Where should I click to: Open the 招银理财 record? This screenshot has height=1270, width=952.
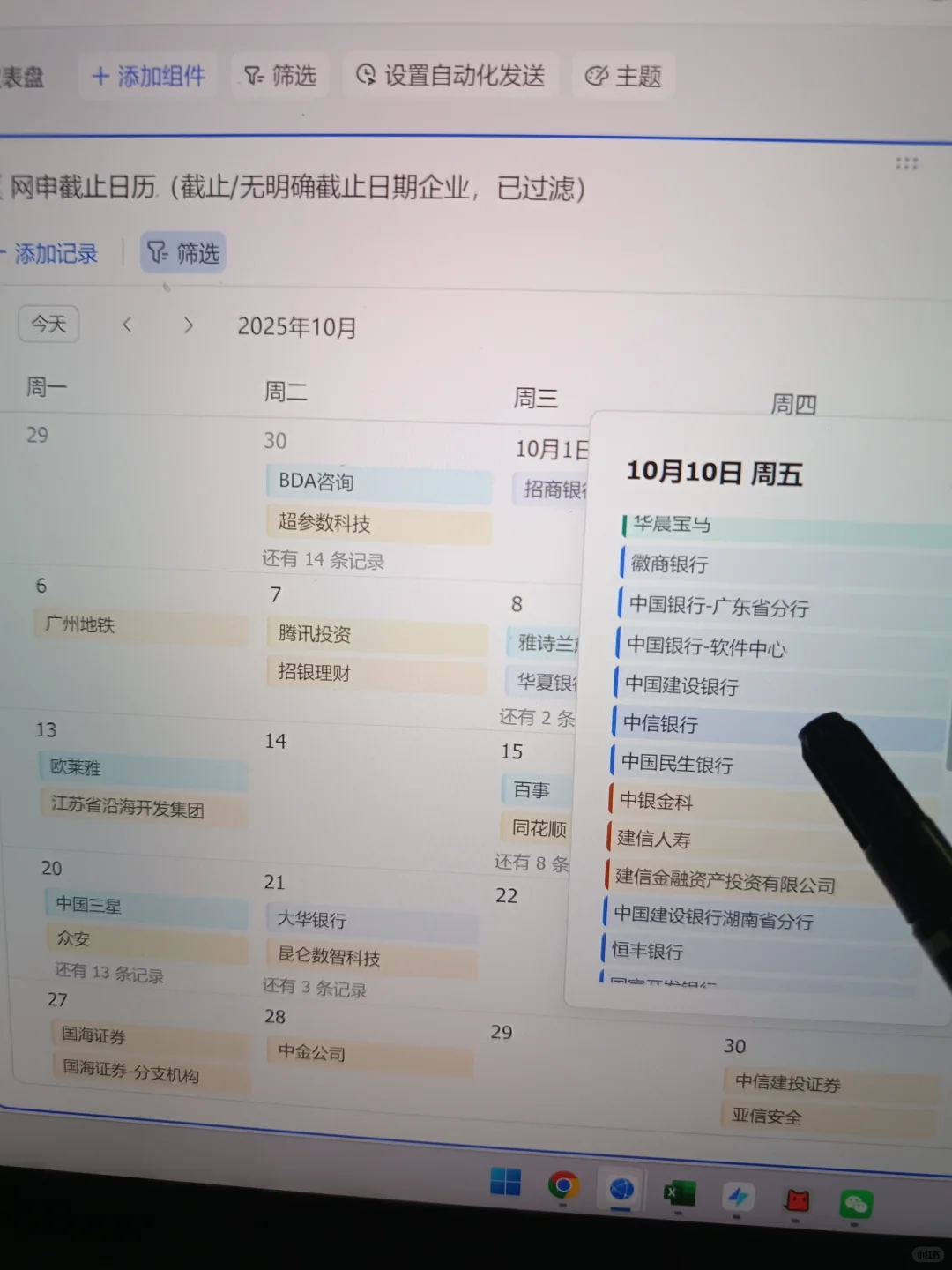point(377,673)
